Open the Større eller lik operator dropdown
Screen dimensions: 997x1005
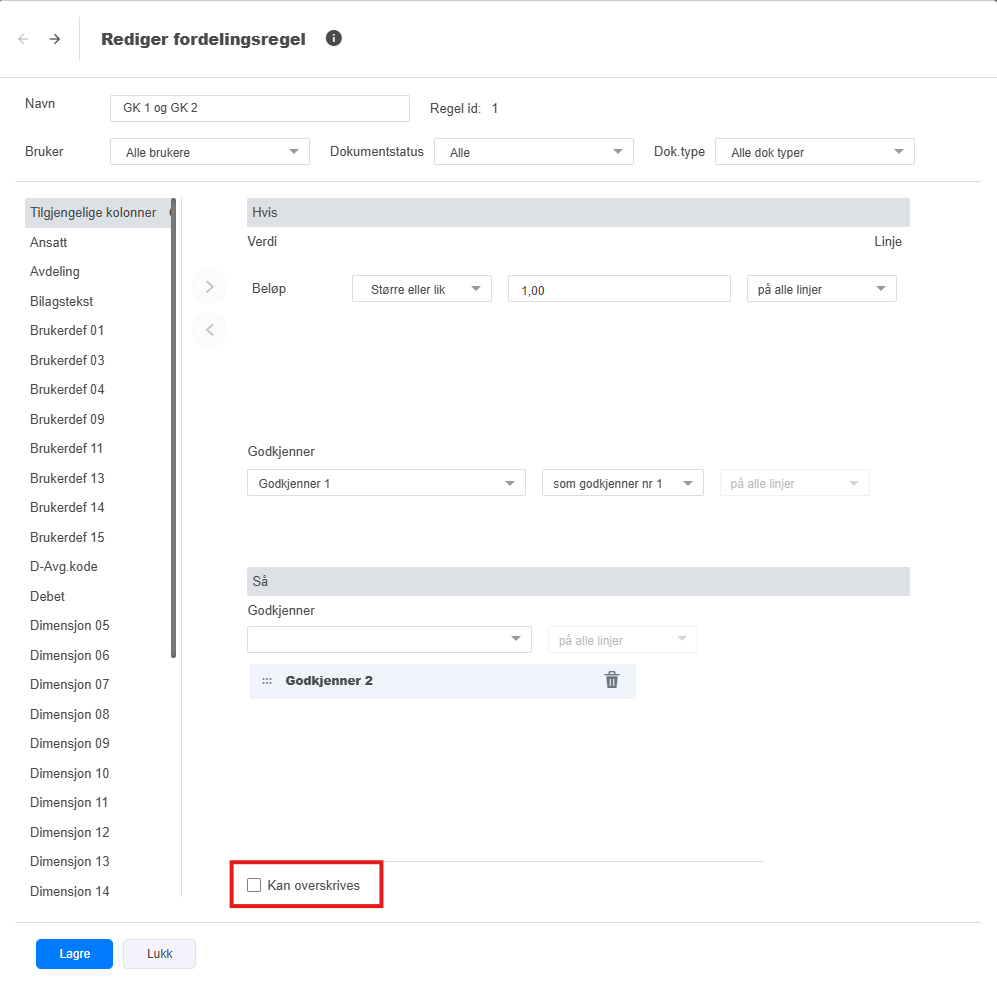(x=422, y=289)
